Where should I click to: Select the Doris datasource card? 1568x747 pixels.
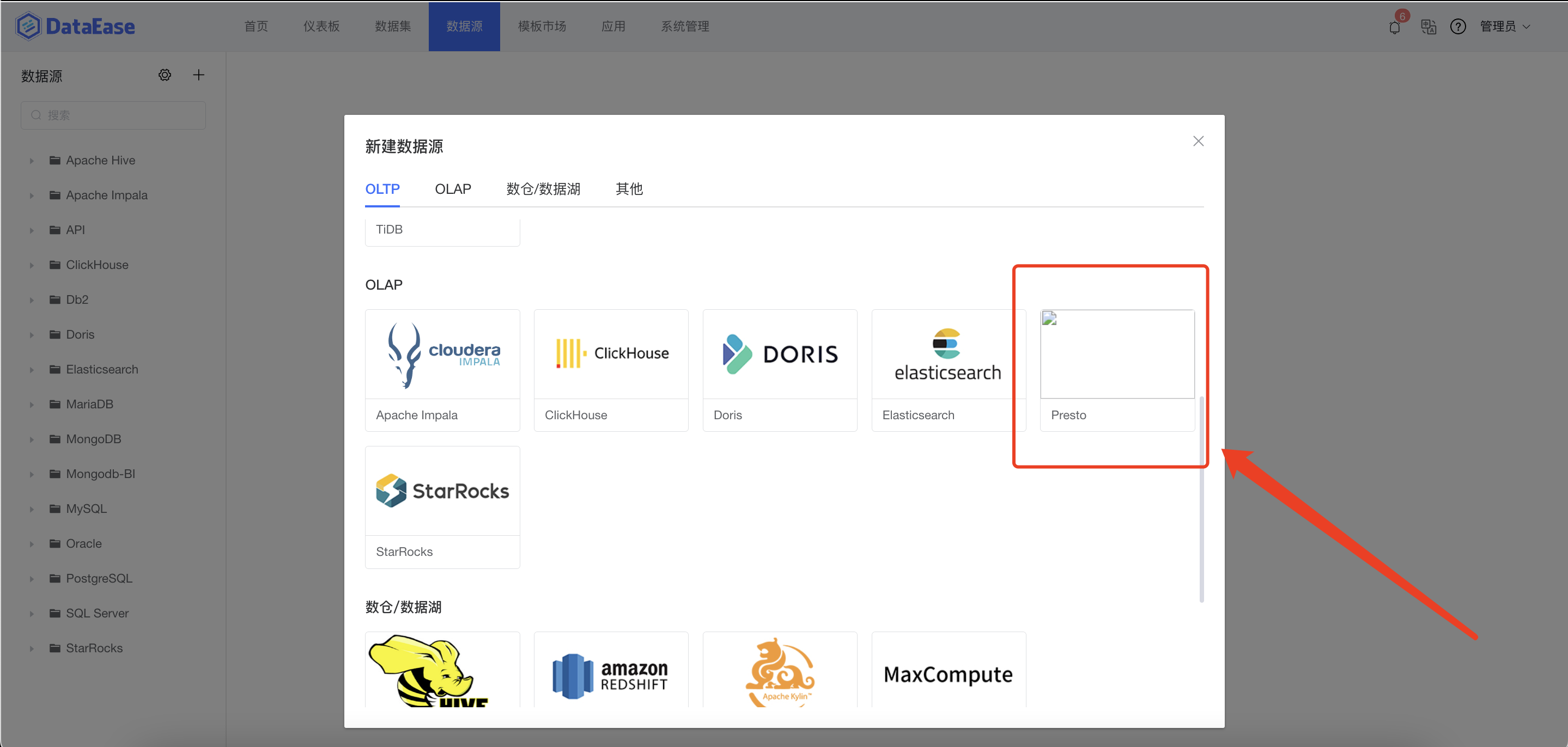coord(780,370)
